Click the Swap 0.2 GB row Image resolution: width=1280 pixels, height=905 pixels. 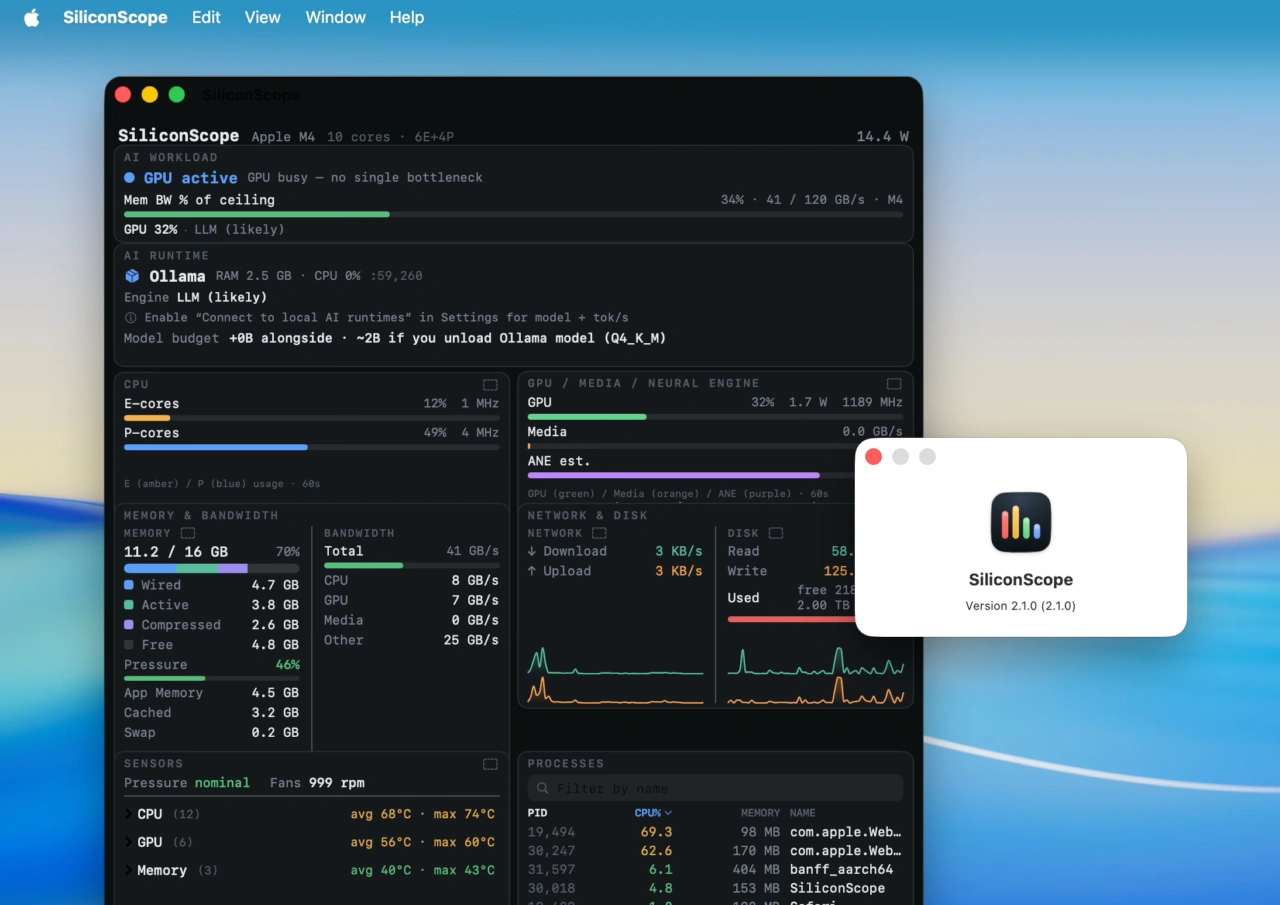coord(211,733)
